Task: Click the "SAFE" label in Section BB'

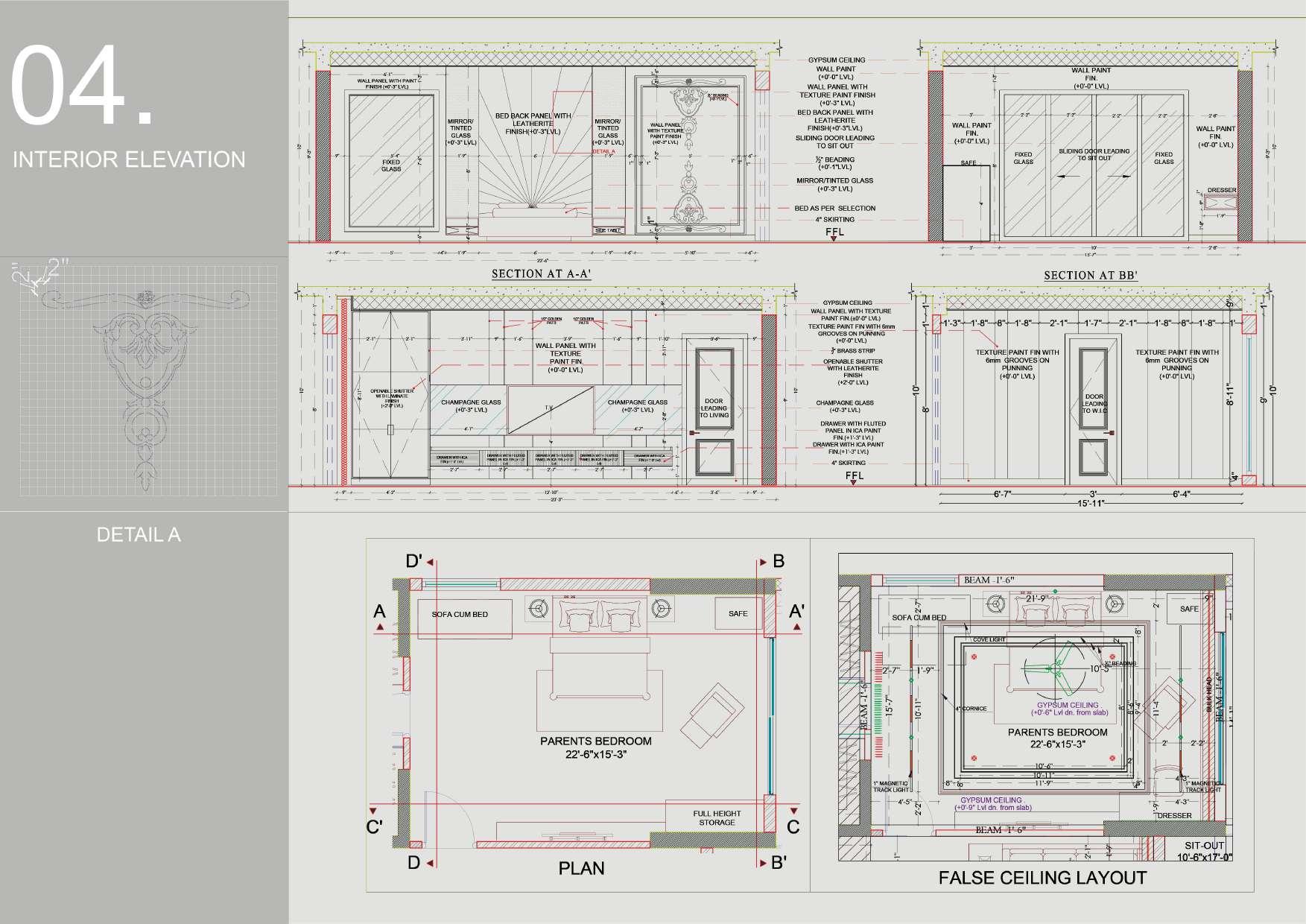Action: [x=969, y=162]
